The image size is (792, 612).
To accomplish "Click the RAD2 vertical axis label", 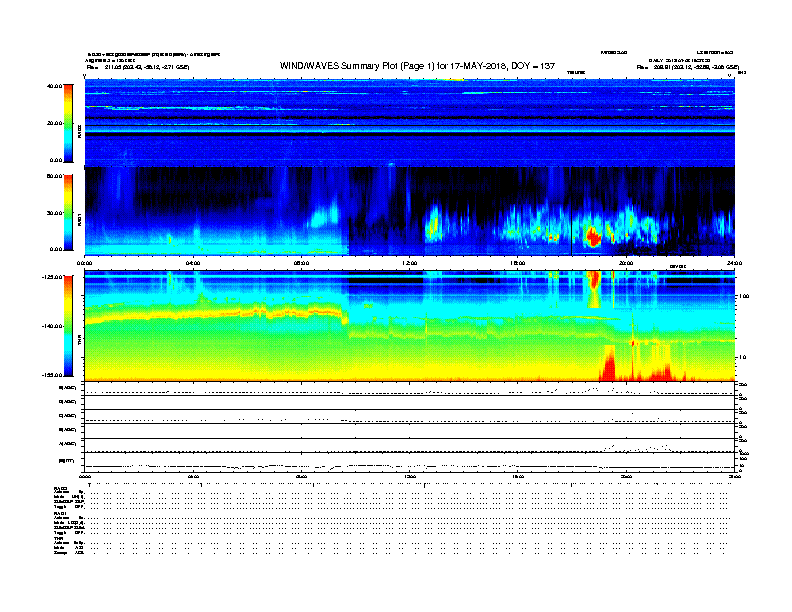I will click(x=79, y=131).
